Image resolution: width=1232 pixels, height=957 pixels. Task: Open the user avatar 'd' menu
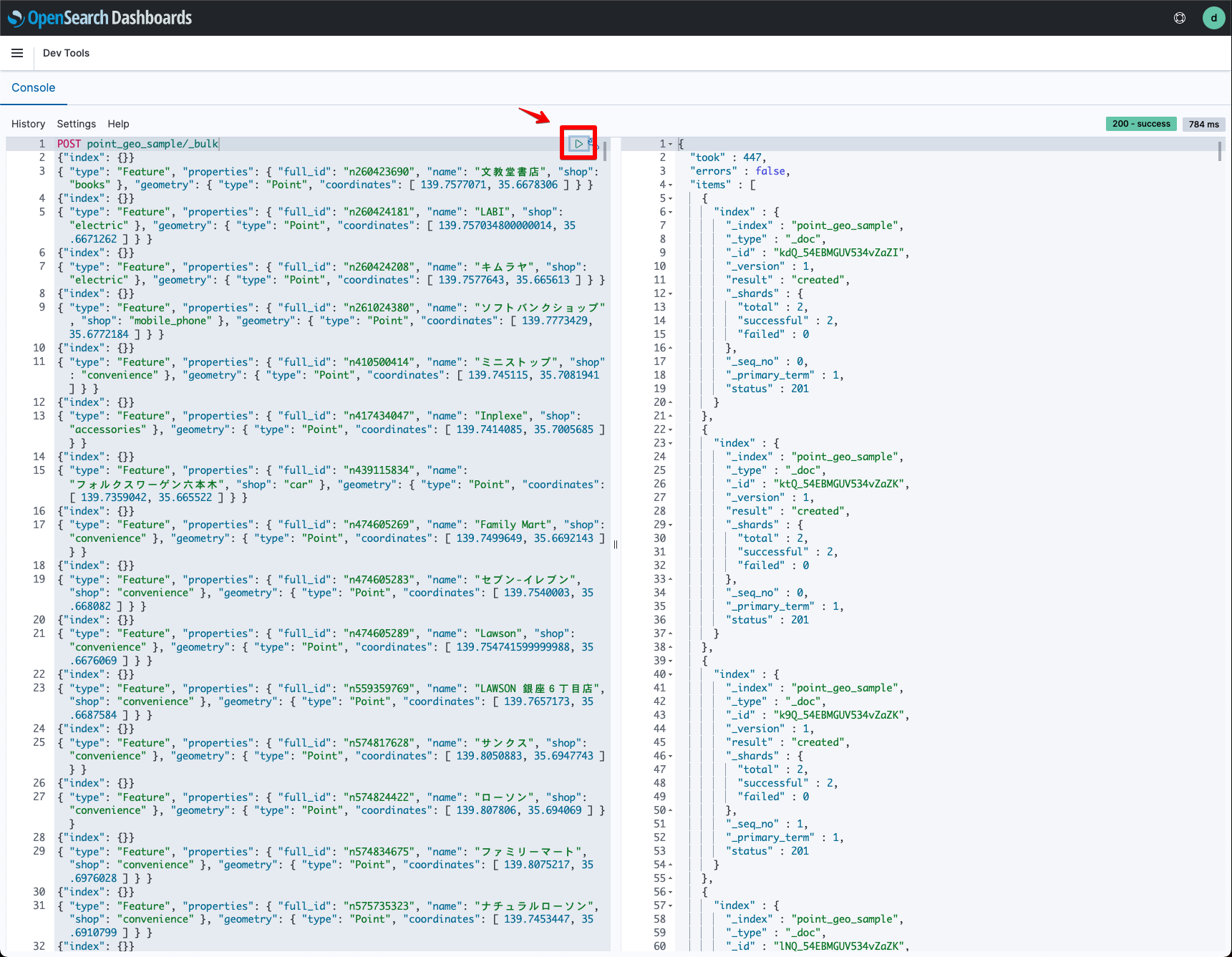coord(1213,18)
